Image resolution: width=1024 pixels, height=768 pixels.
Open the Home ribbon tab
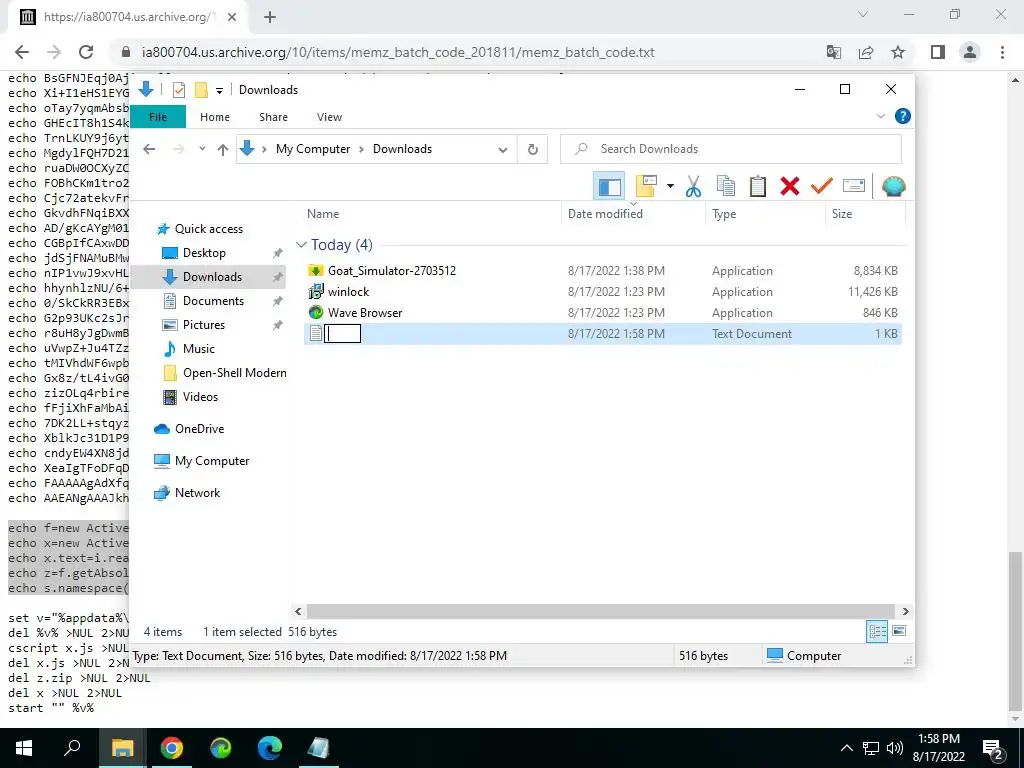(x=215, y=117)
